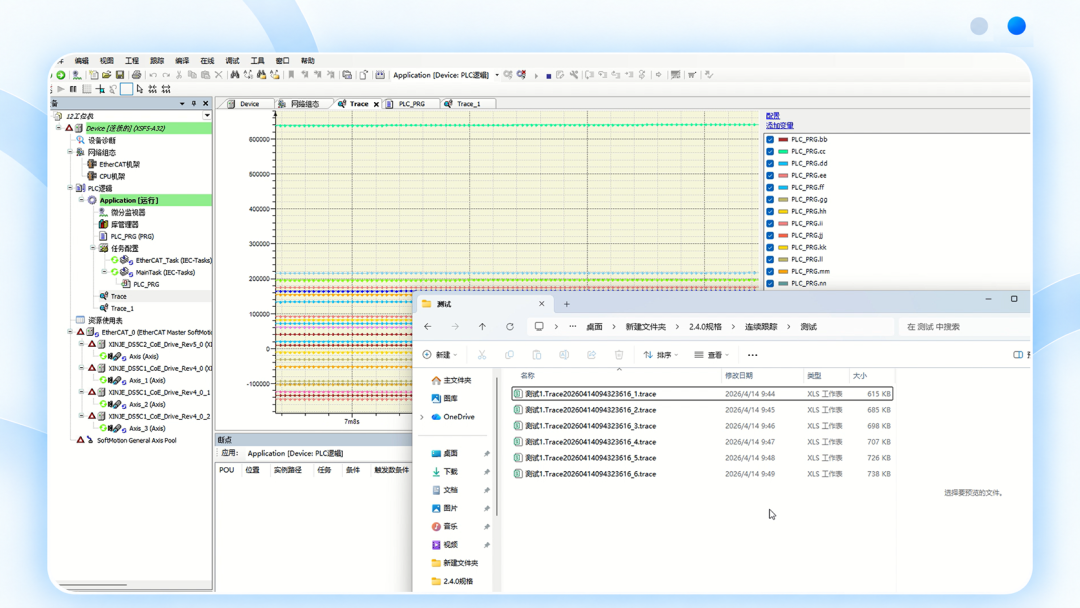Click the trace cursor crosshair icon

coord(101,90)
